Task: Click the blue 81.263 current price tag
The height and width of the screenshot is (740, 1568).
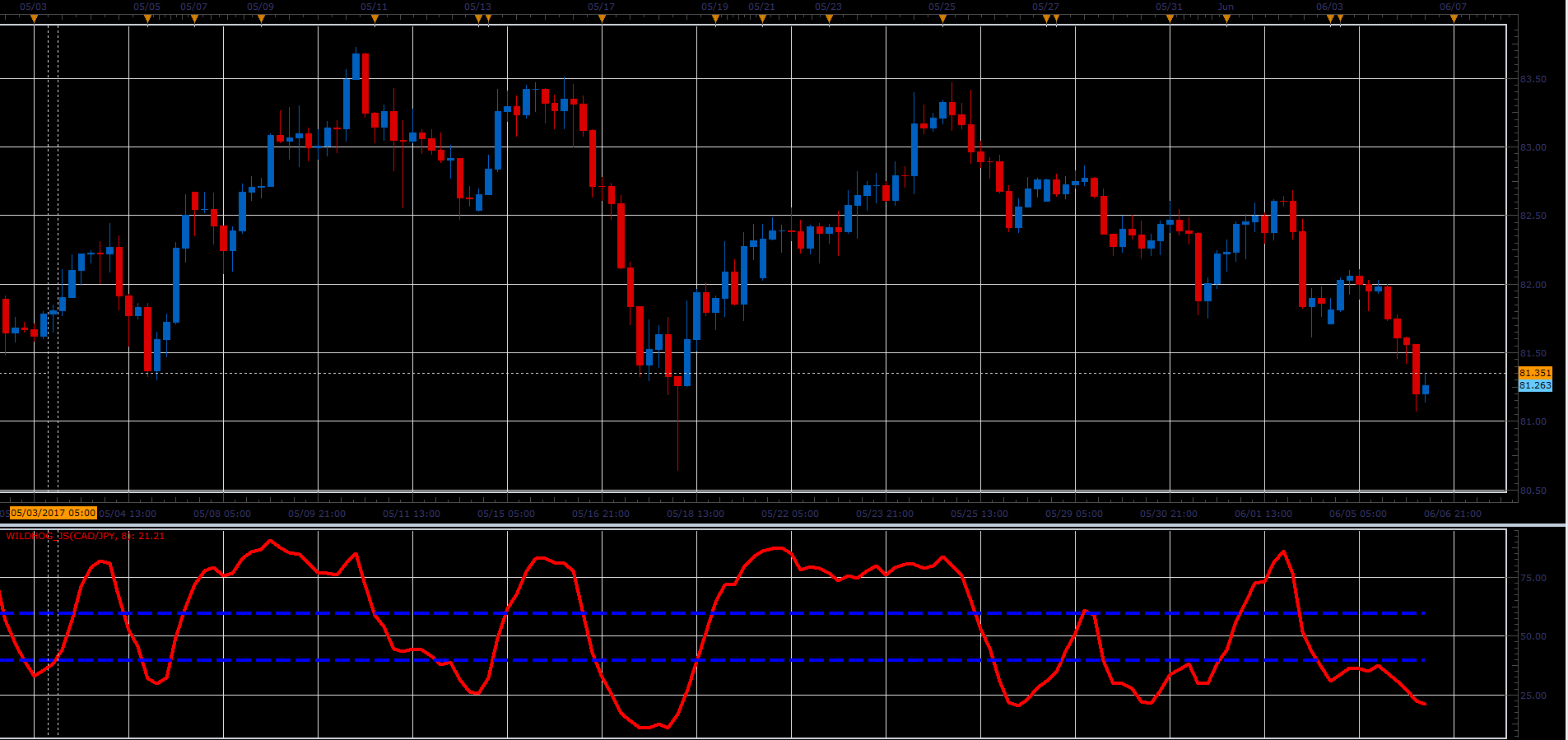Action: tap(1535, 385)
